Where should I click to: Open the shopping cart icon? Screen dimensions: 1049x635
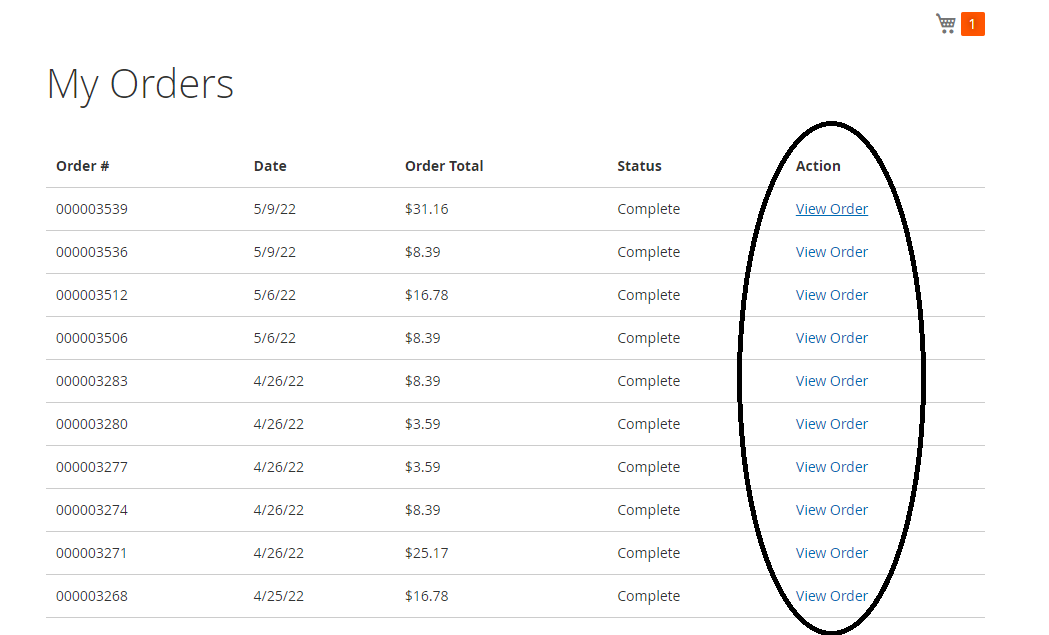click(x=946, y=24)
